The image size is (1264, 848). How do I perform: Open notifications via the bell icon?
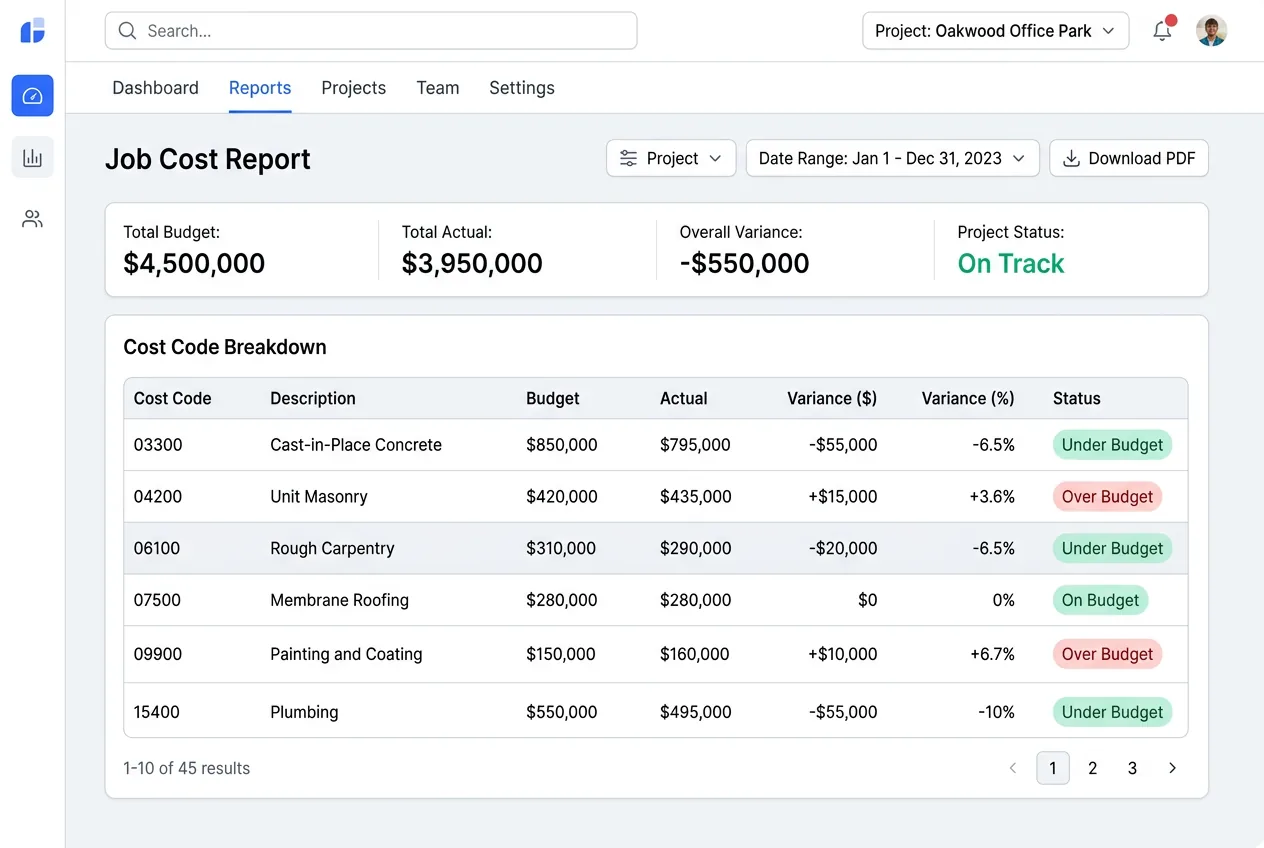click(x=1162, y=31)
